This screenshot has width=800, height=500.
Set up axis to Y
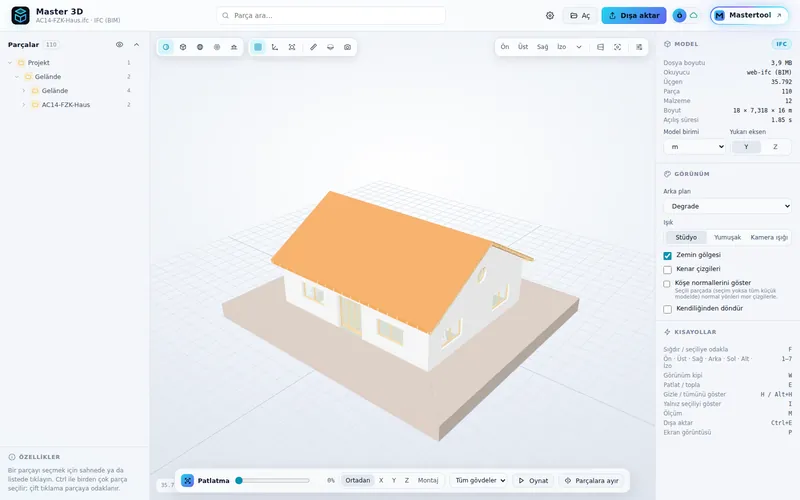click(746, 147)
